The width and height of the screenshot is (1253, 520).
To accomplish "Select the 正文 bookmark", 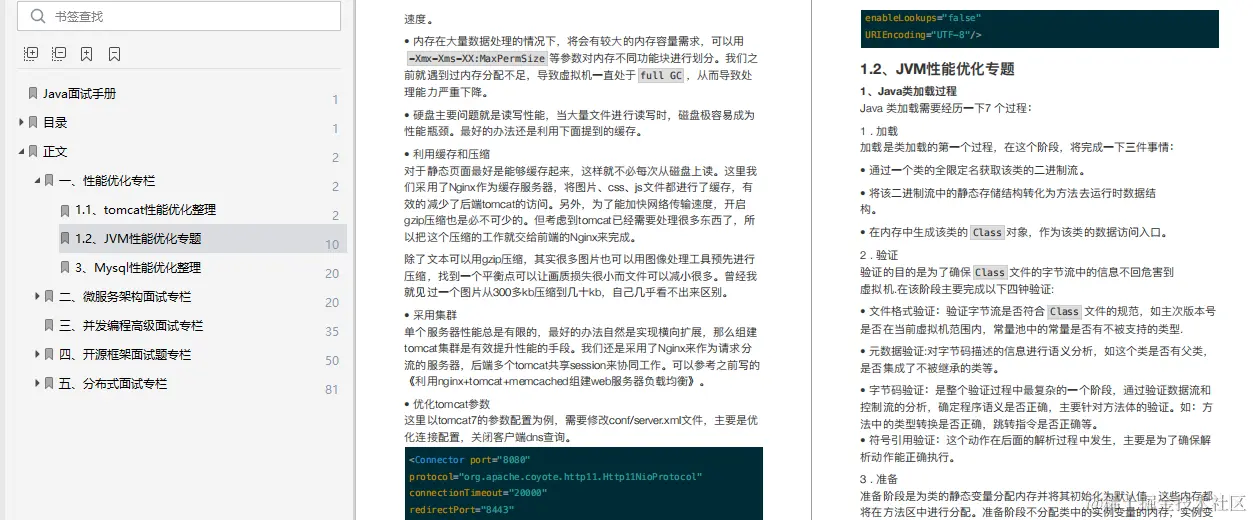I will 55,152.
